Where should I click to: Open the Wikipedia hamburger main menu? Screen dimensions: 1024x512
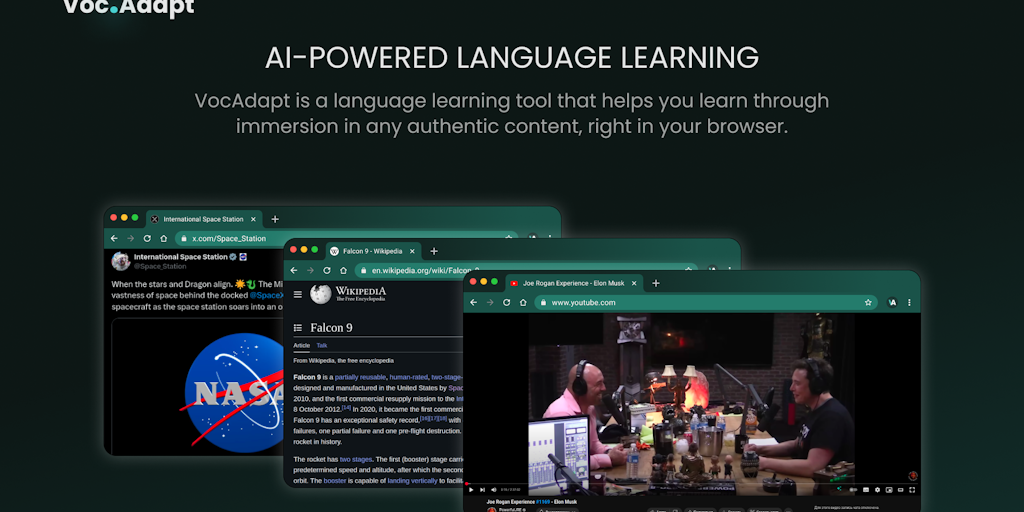298,295
